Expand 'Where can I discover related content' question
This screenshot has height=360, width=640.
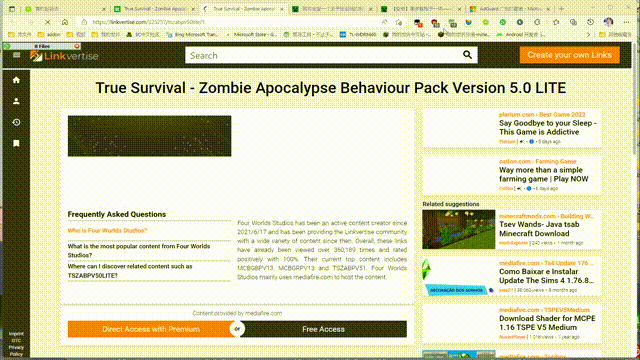[130, 271]
